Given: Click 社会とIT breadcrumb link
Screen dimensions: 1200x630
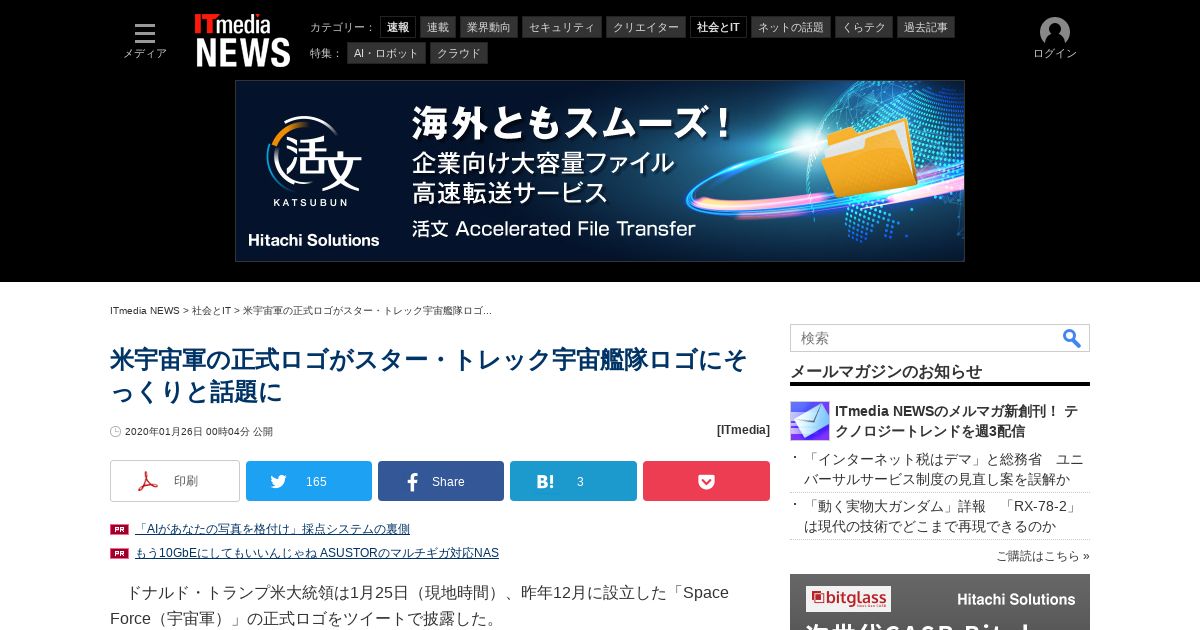Looking at the screenshot, I should 211,311.
